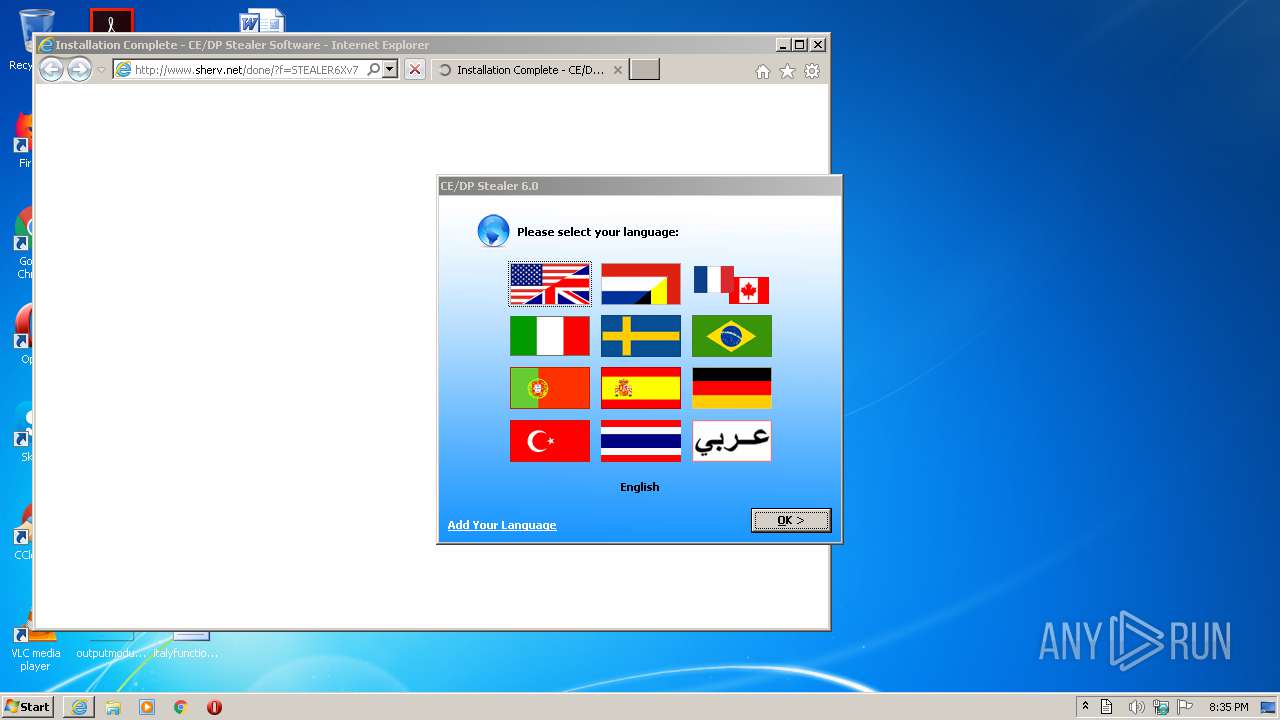This screenshot has height=720, width=1280.
Task: Click the address bar search magnifier
Action: (x=373, y=70)
